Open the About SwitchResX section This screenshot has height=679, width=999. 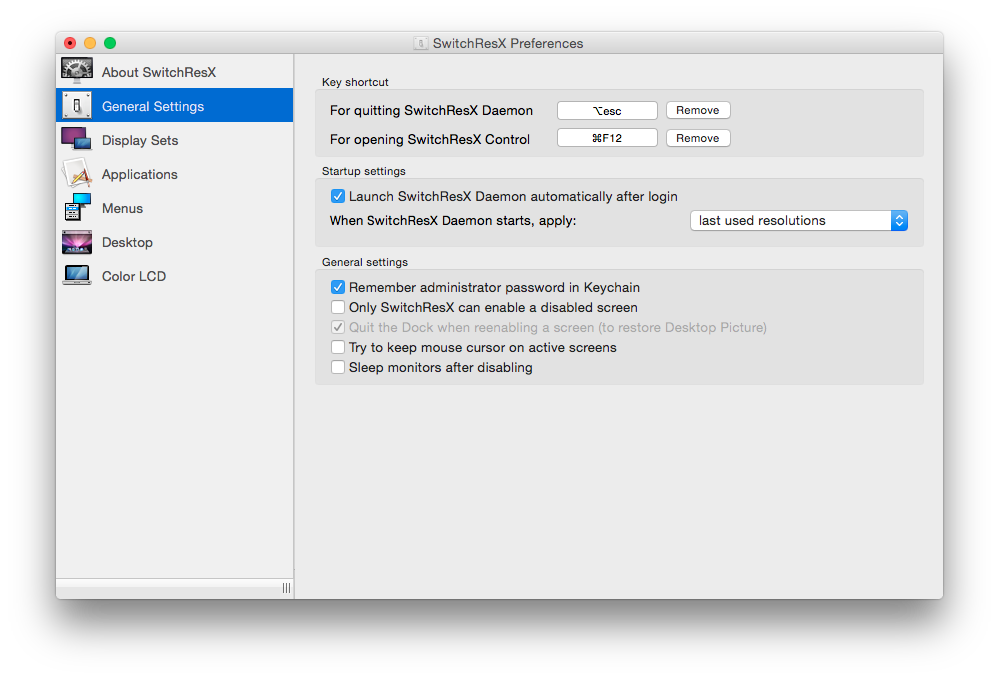pos(175,72)
